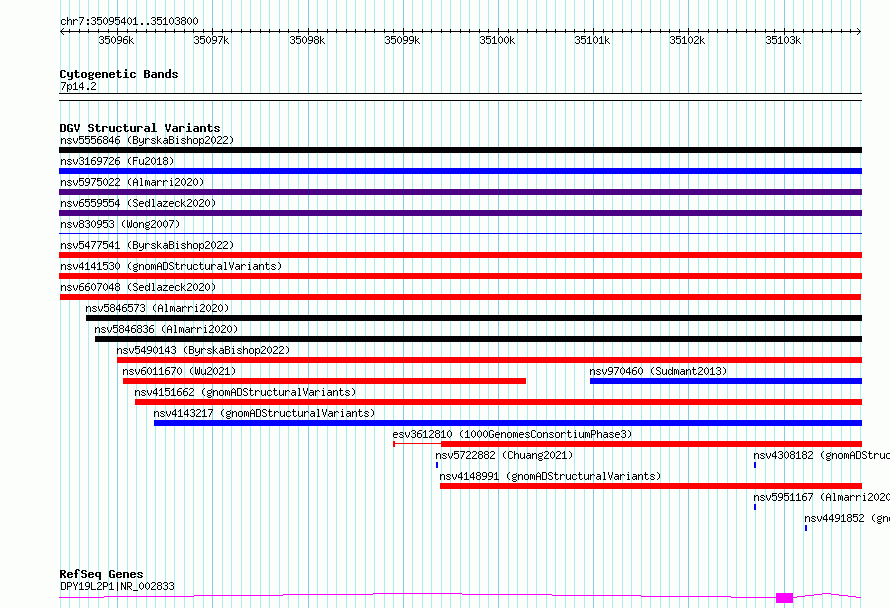The height and width of the screenshot is (608, 890).
Task: Click the 35099k ruler tick label
Action: tap(402, 40)
